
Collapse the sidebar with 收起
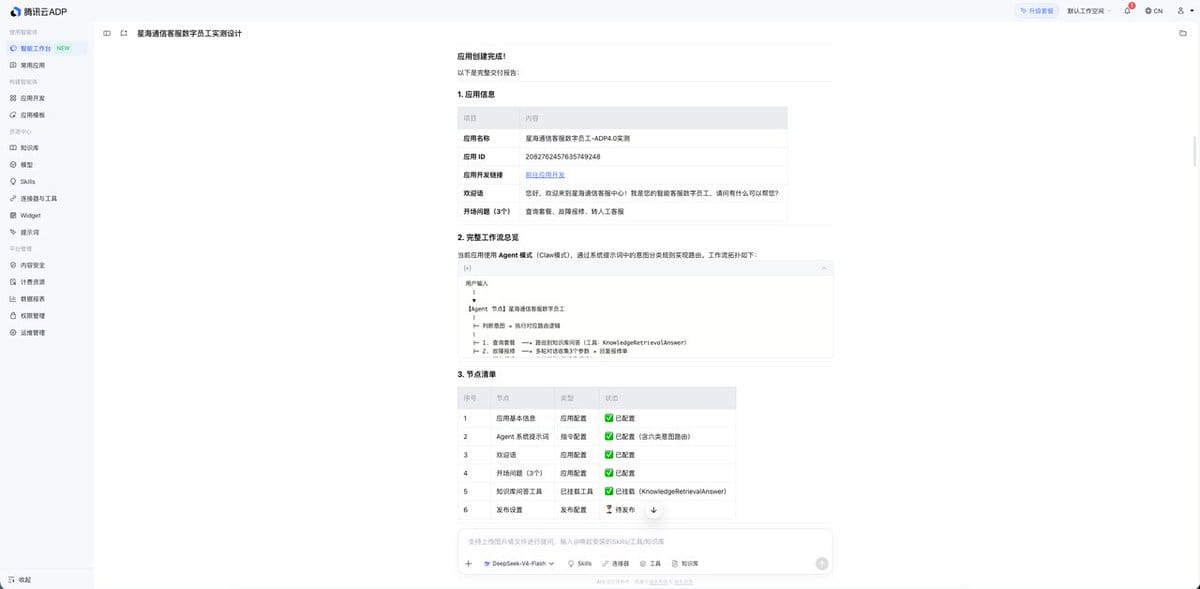pos(20,579)
